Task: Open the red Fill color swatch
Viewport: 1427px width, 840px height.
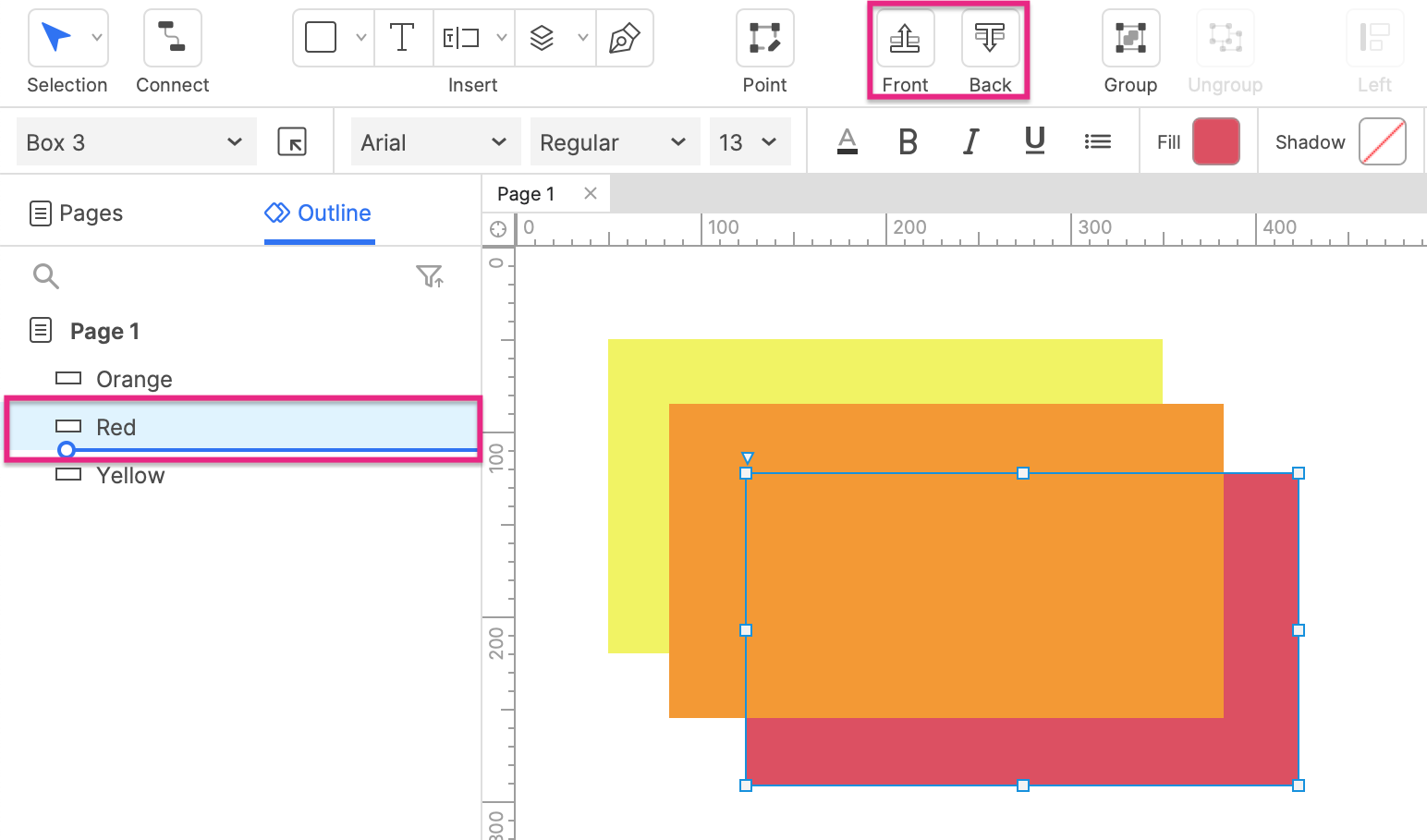Action: [x=1216, y=141]
